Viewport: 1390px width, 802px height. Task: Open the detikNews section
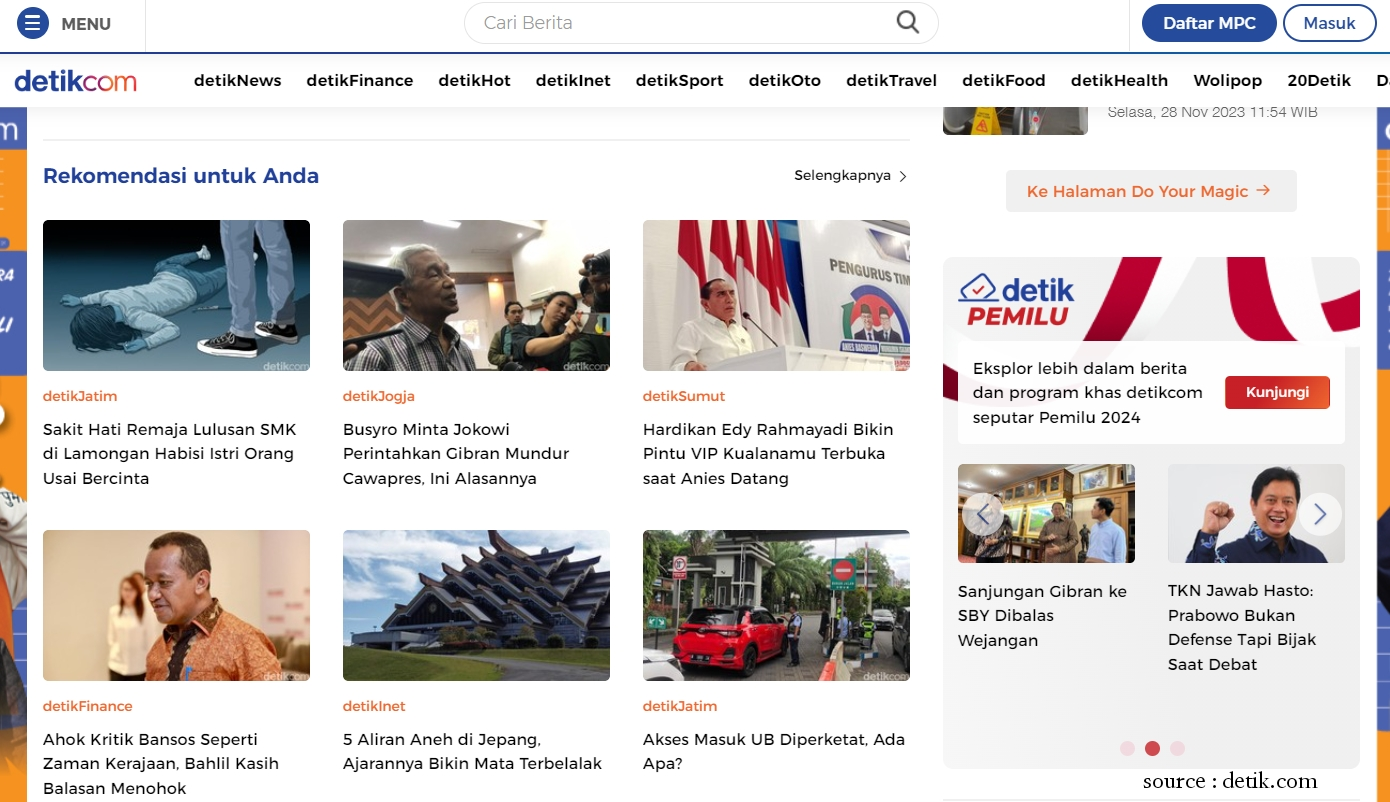point(238,81)
